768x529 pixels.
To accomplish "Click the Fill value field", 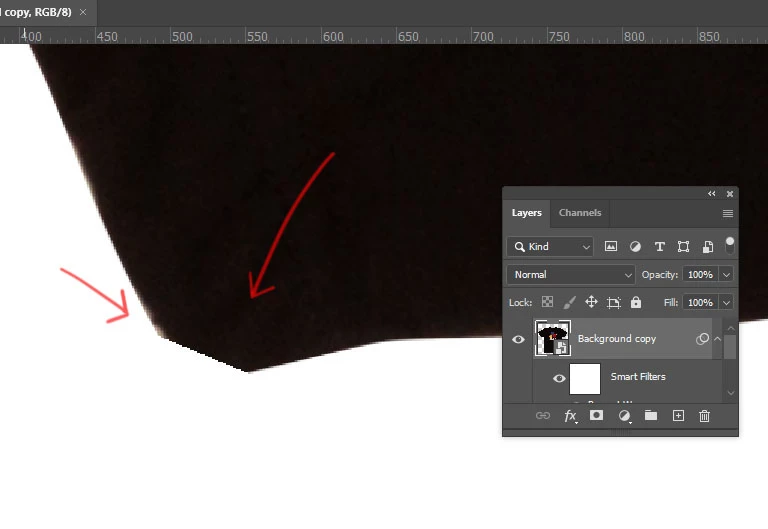I will (x=700, y=303).
